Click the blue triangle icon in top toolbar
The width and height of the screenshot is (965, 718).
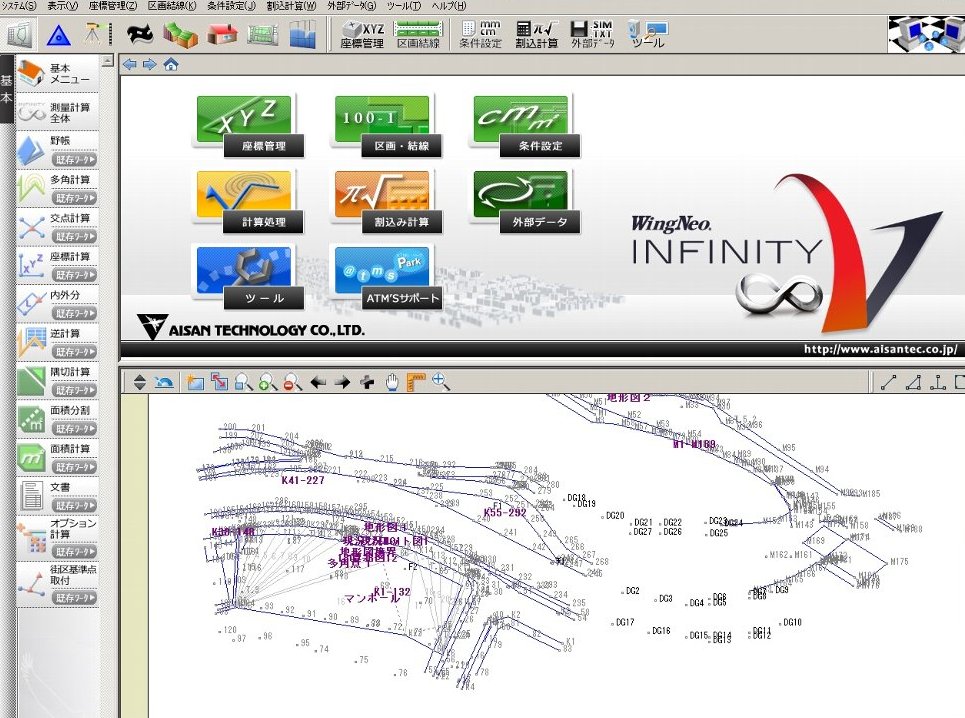[58, 34]
